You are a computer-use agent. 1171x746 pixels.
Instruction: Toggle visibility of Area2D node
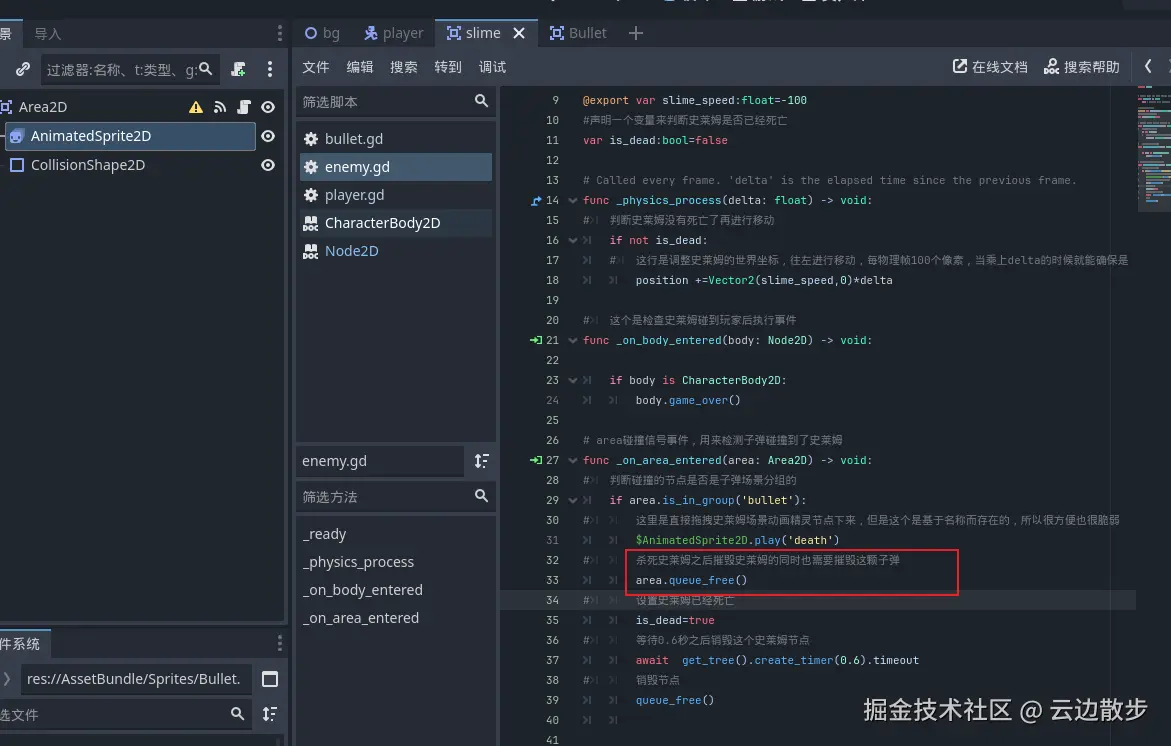[x=268, y=107]
